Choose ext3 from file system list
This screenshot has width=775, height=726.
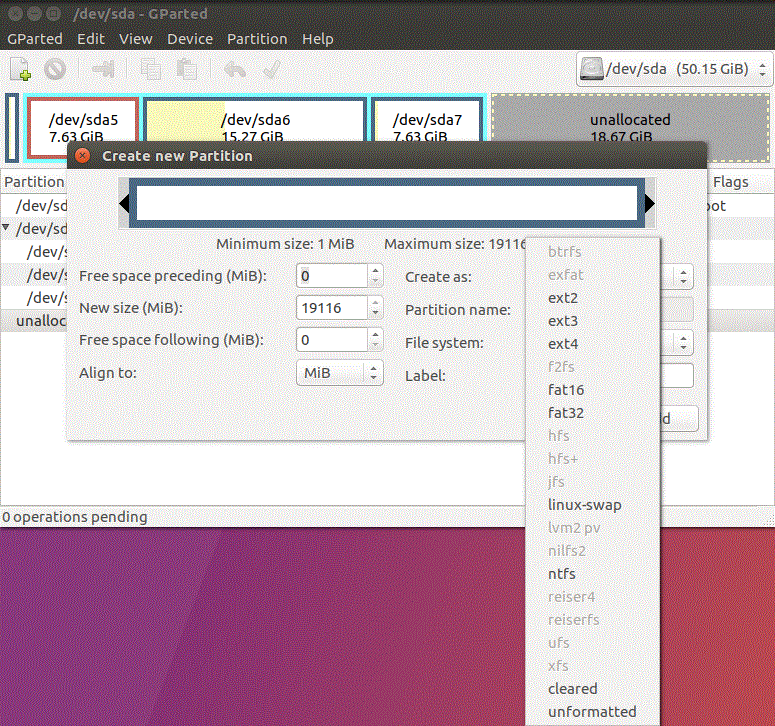pyautogui.click(x=592, y=321)
